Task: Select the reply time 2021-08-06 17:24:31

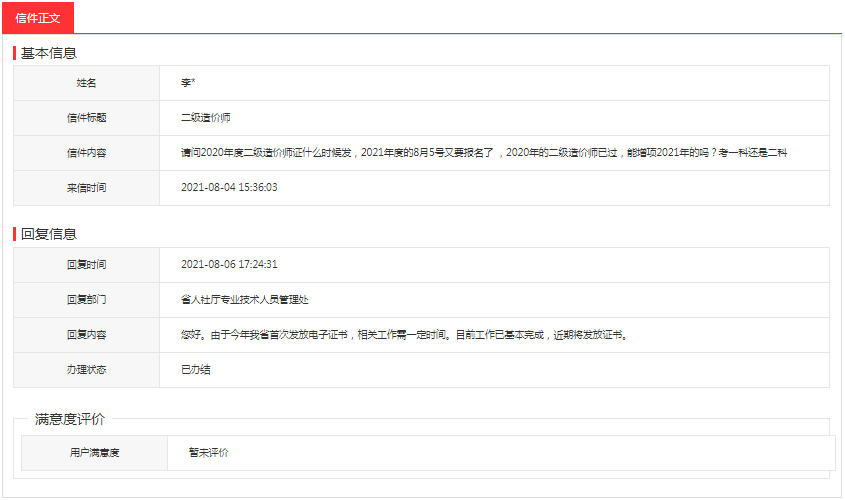Action: tap(229, 265)
